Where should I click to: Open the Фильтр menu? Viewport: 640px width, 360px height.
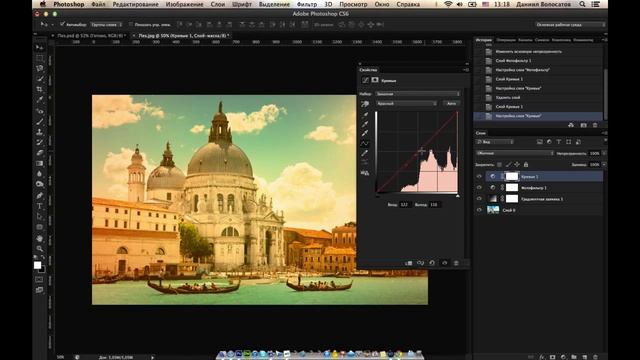coord(307,4)
